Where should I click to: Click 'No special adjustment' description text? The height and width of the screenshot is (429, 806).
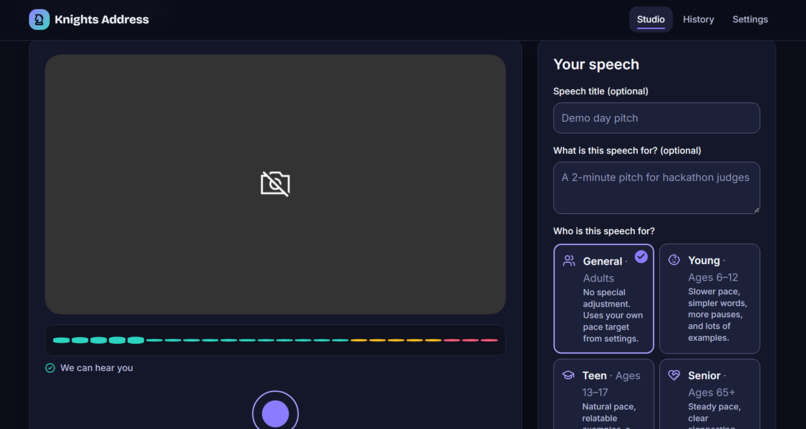coord(613,315)
